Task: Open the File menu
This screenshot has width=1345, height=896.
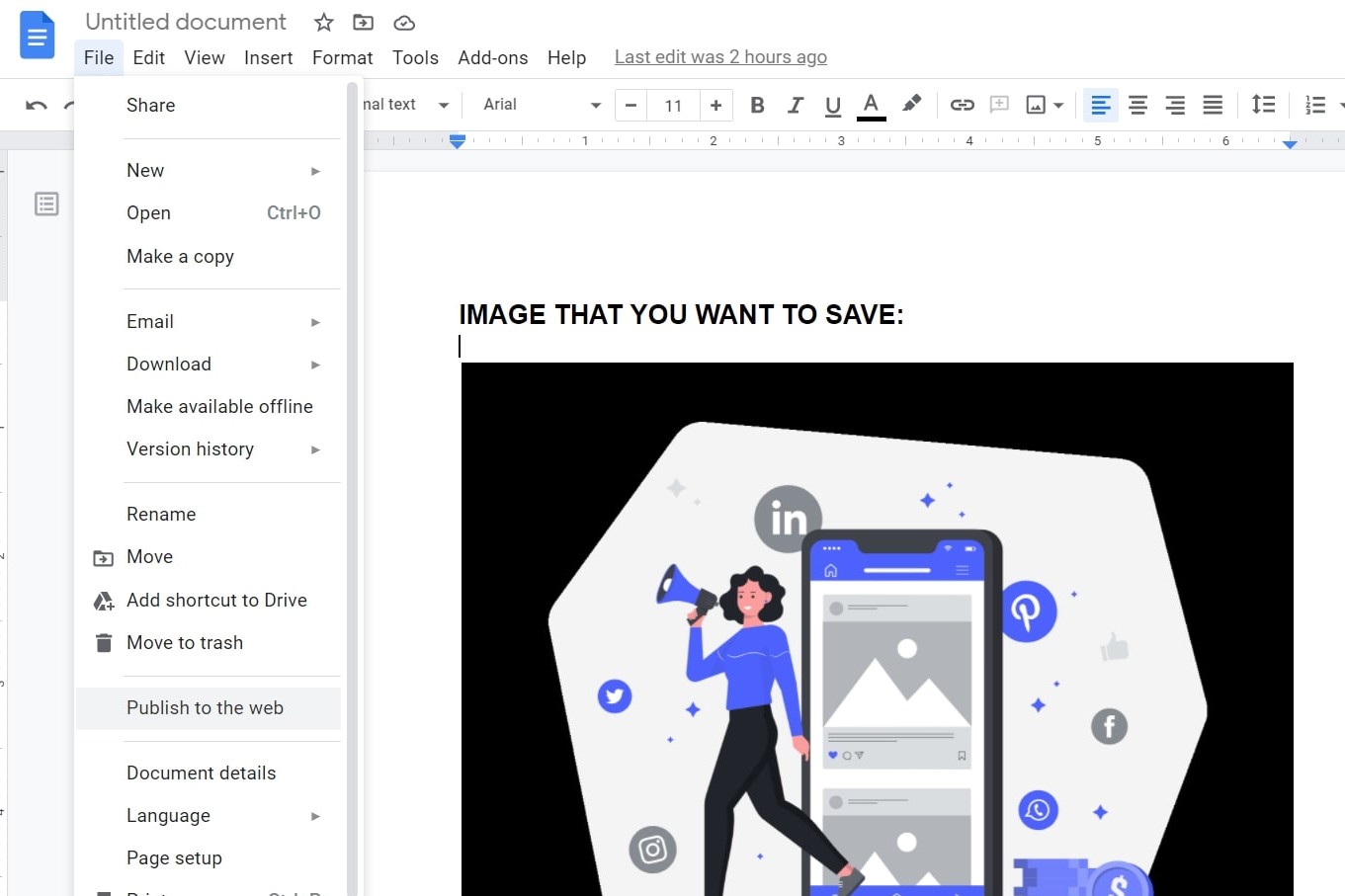Action: point(99,57)
